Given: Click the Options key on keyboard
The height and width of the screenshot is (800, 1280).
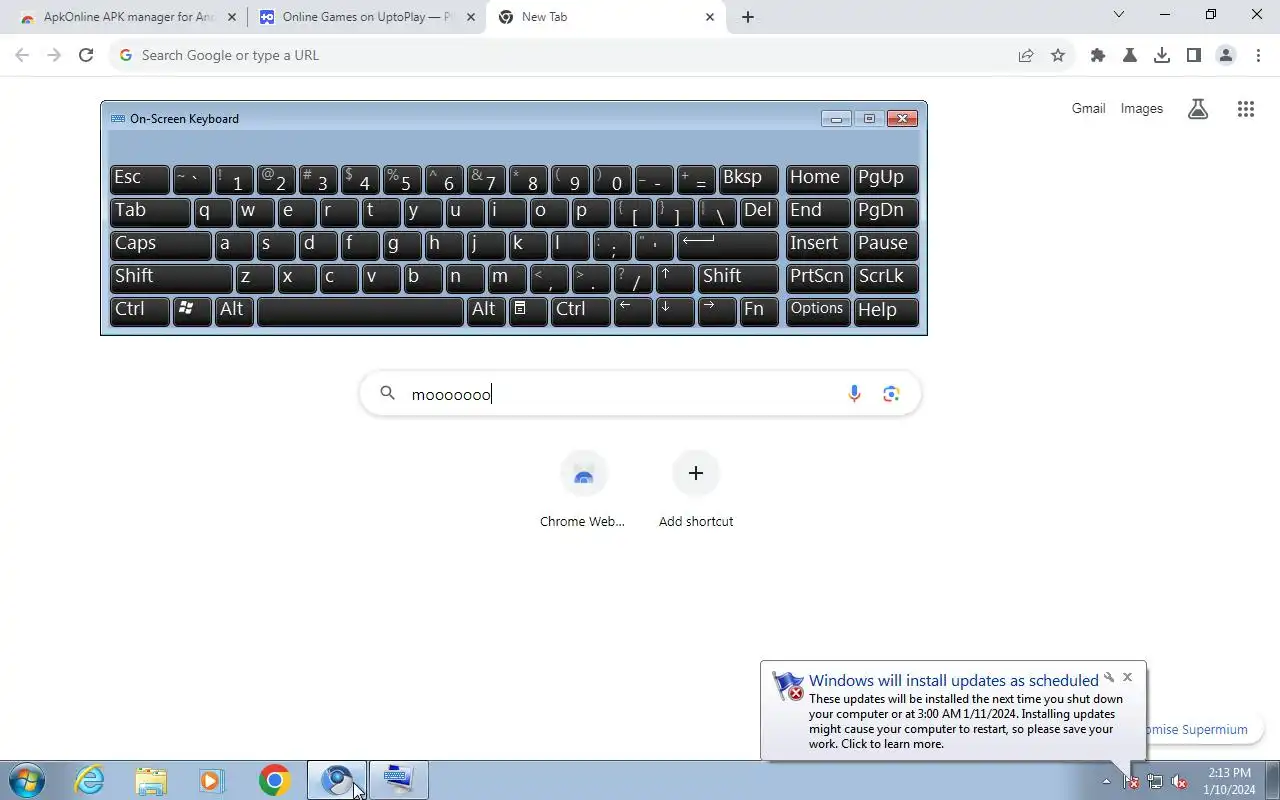Looking at the screenshot, I should pyautogui.click(x=818, y=310).
